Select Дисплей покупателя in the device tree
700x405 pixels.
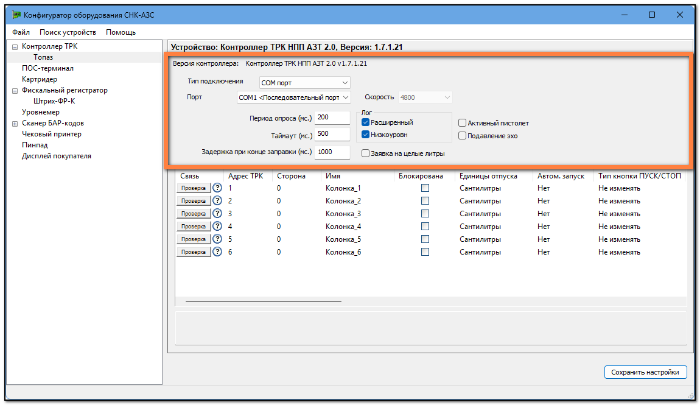(x=57, y=156)
